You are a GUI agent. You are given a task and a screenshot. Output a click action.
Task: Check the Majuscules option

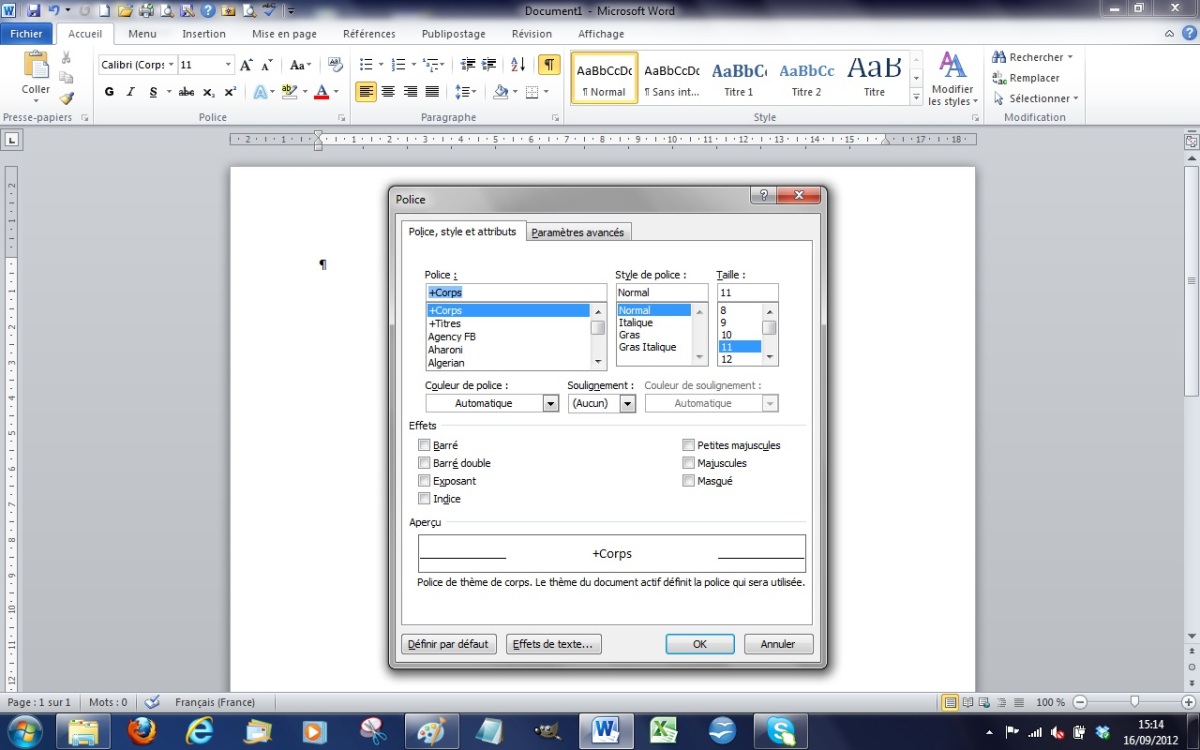point(688,463)
